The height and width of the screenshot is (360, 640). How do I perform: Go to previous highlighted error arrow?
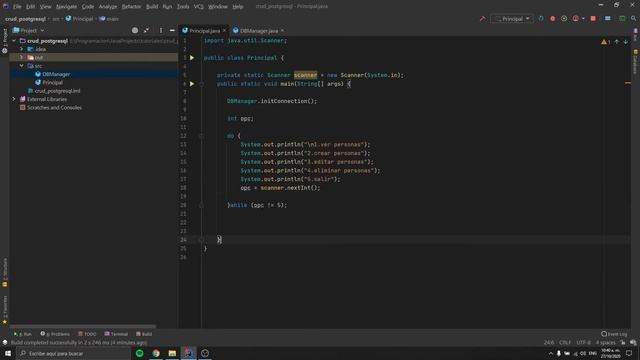(x=616, y=42)
